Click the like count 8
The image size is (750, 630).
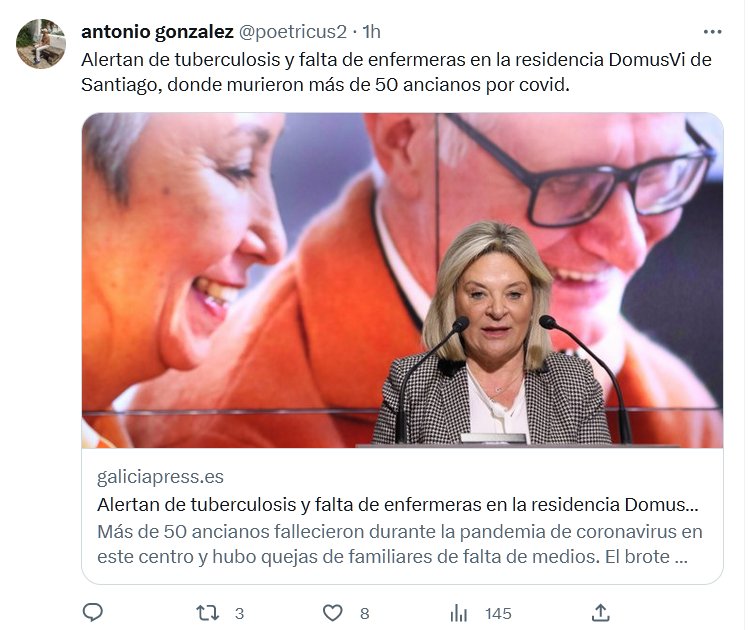[364, 614]
